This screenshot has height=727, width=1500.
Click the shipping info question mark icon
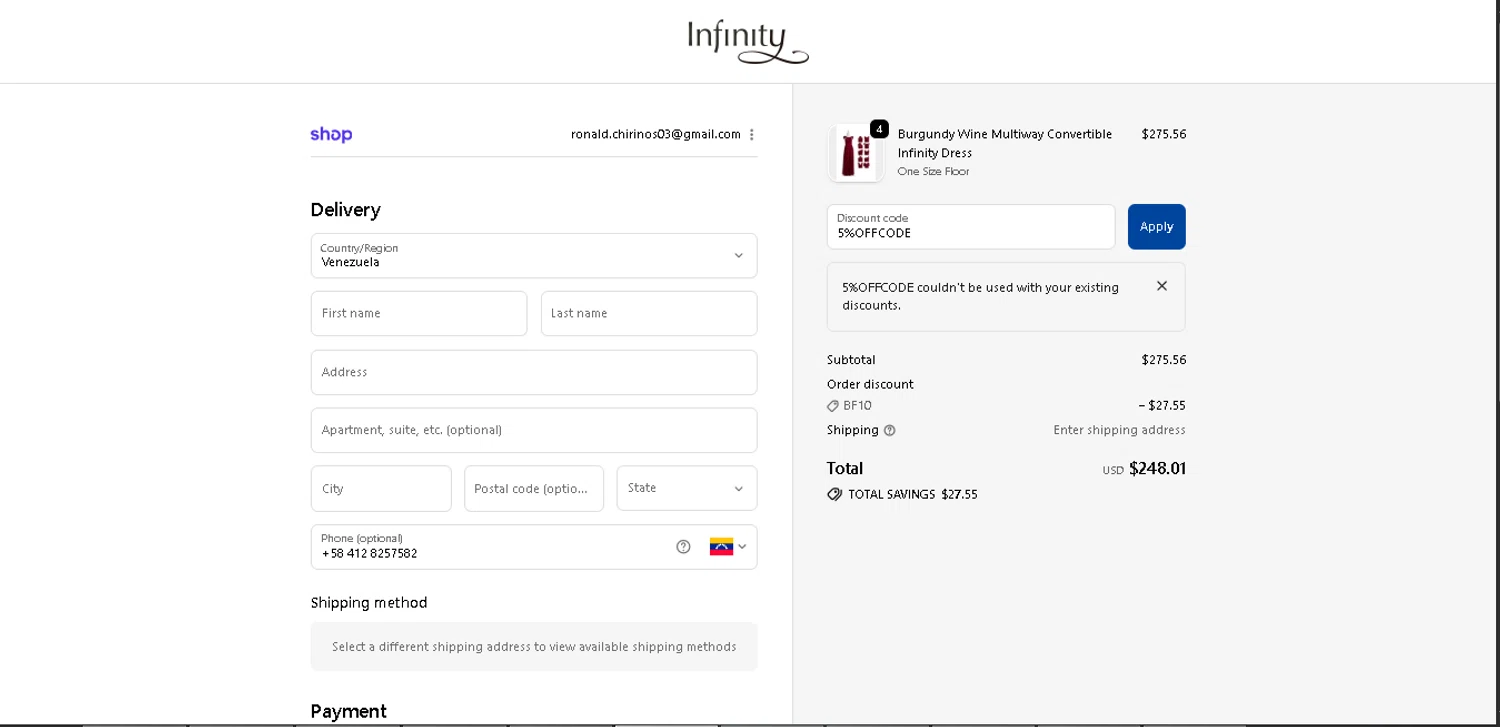pyautogui.click(x=890, y=431)
